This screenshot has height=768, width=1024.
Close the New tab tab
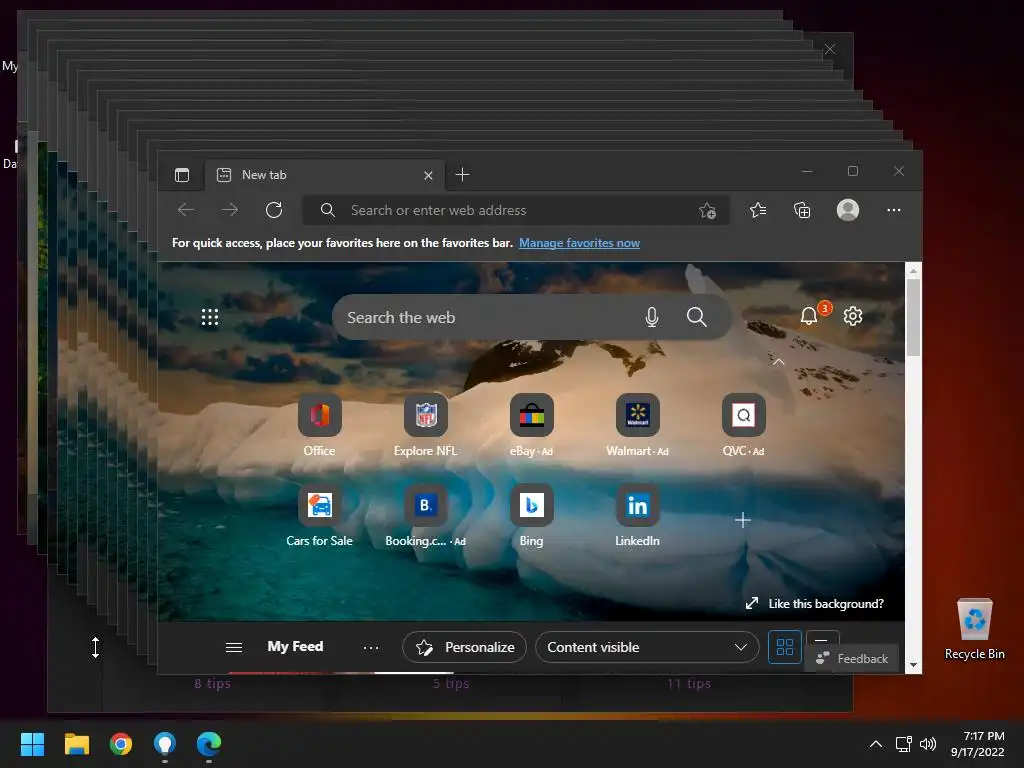428,175
